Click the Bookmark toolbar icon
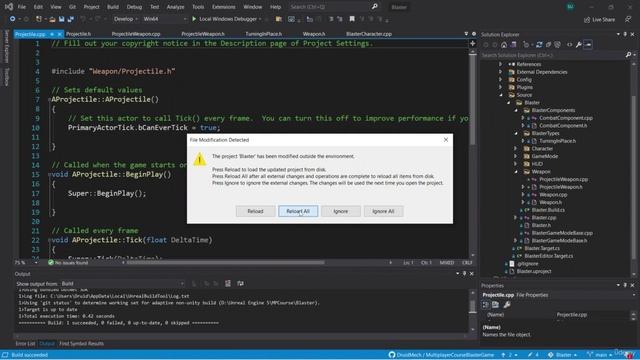The height and width of the screenshot is (360, 640). 352,19
